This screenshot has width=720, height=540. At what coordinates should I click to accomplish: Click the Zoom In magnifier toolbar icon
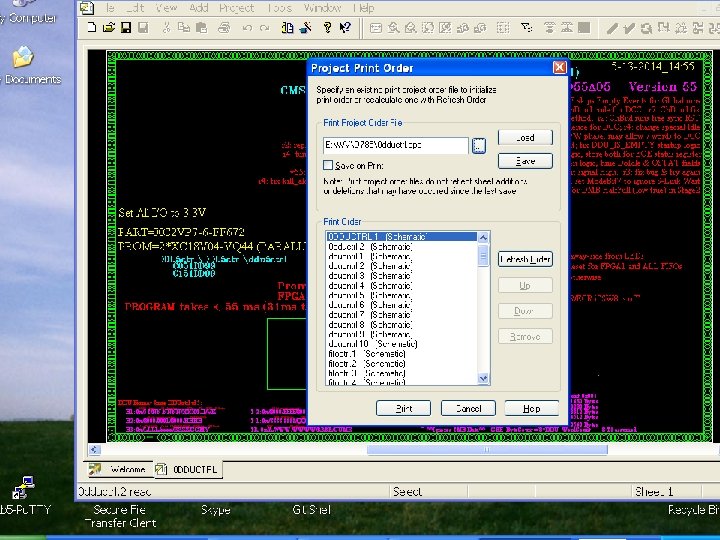393,28
